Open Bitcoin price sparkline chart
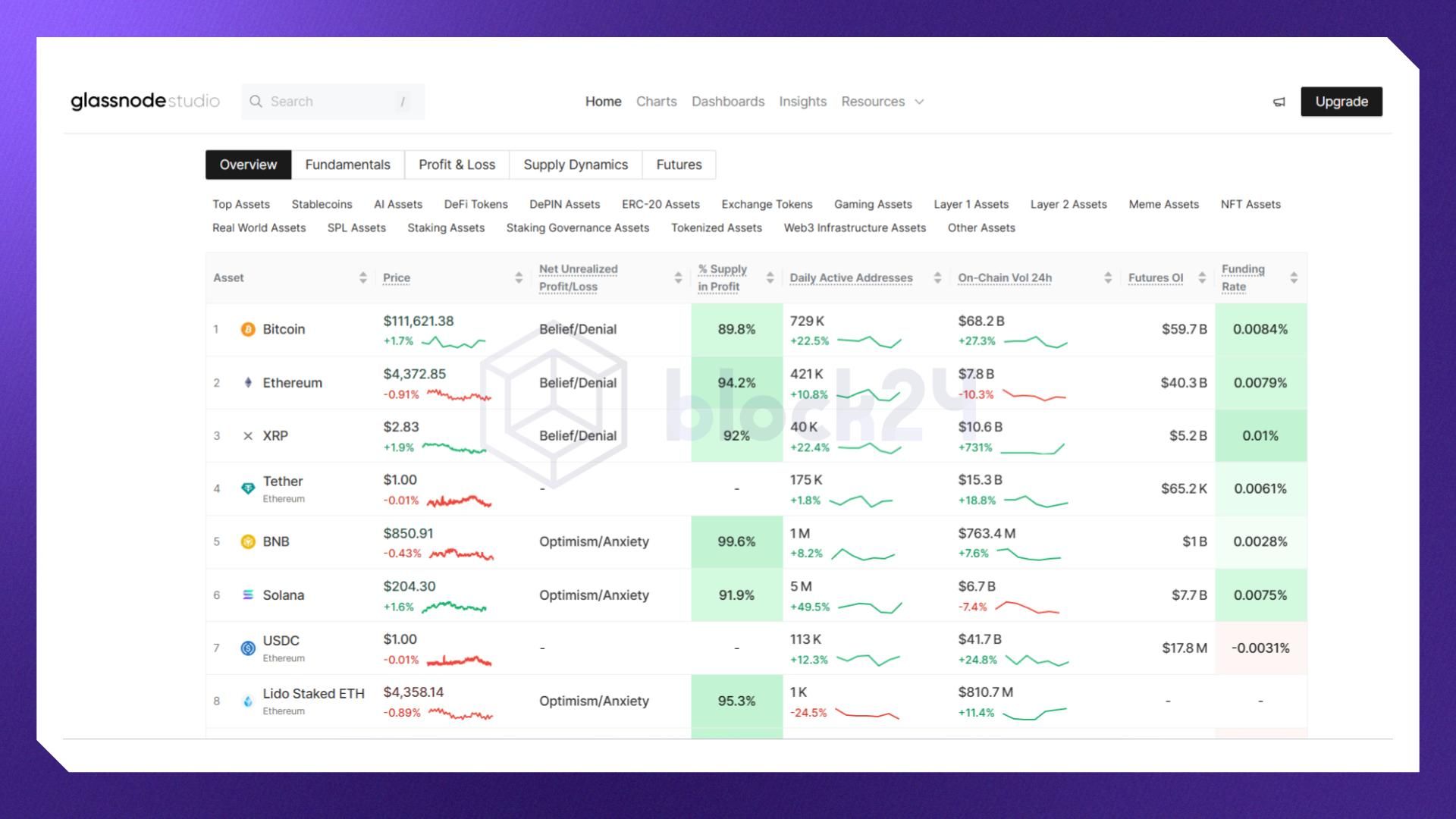 tap(453, 342)
